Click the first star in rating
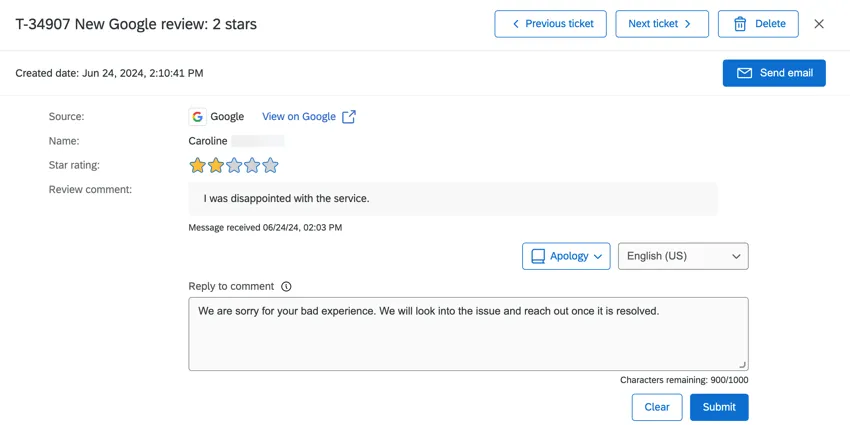850x425 pixels. point(198,166)
